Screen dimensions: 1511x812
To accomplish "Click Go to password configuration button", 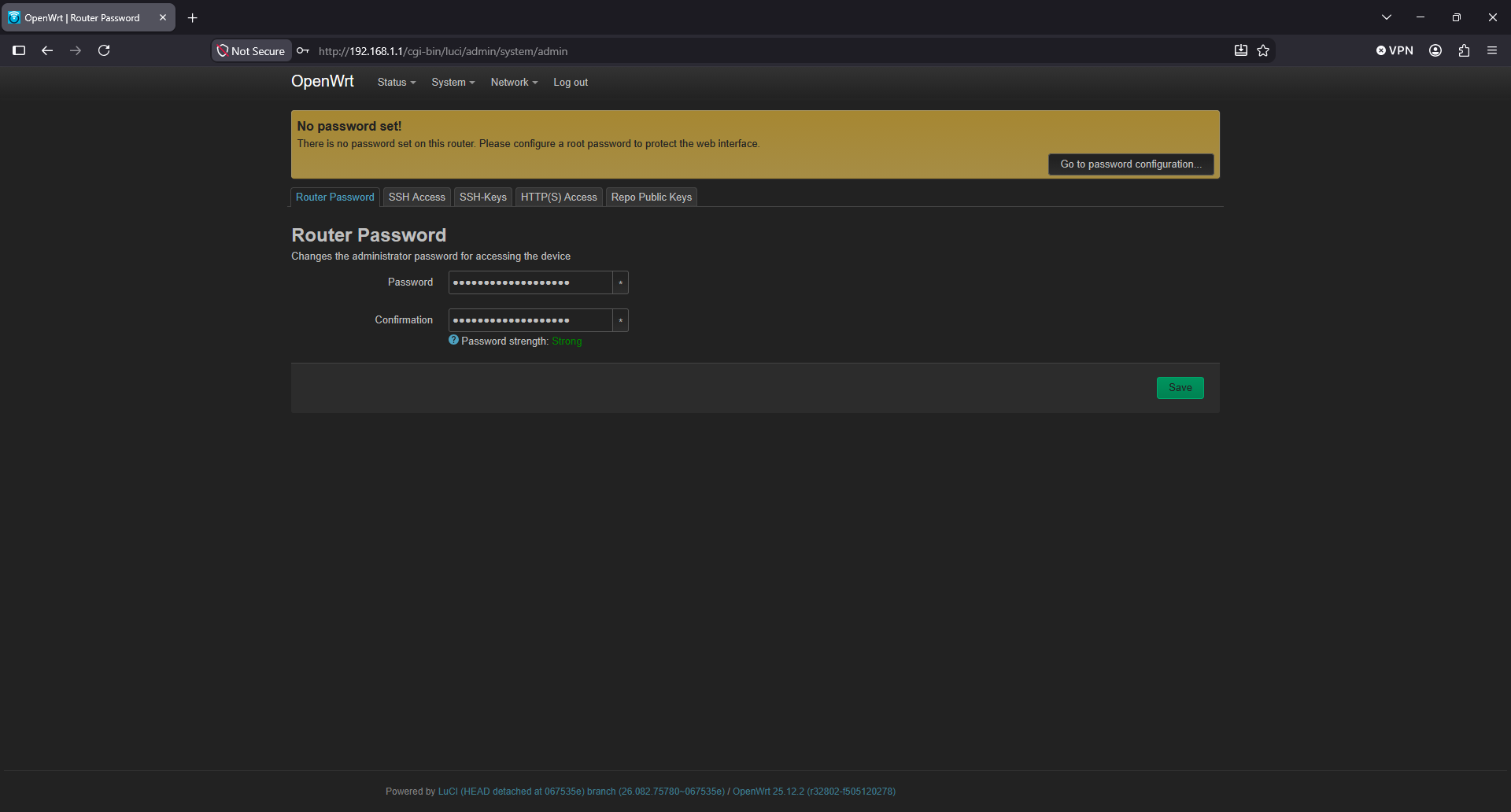I will (x=1131, y=164).
